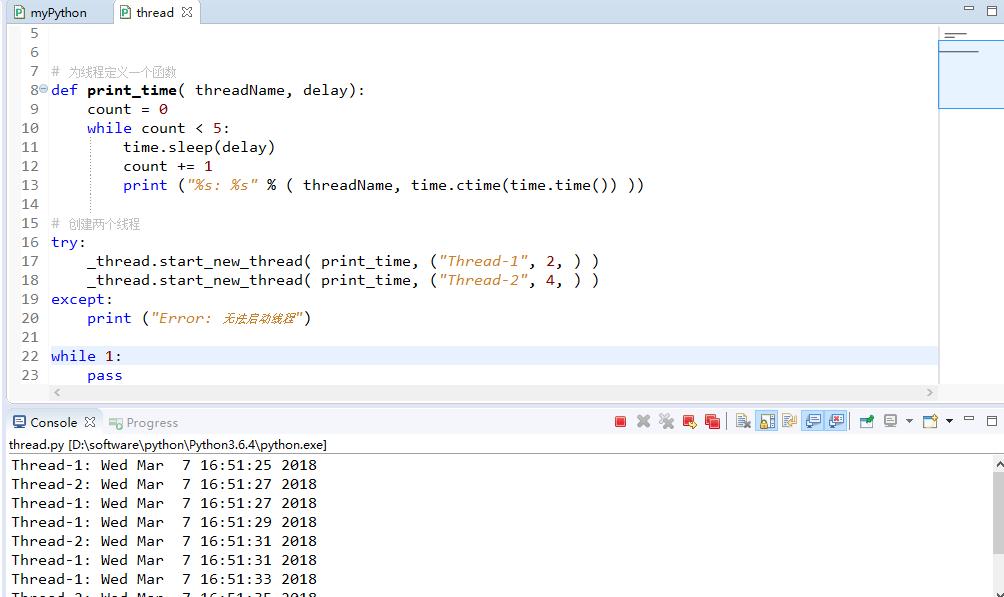
Task: Open Display Selected Console dropdown arrow
Action: [909, 421]
